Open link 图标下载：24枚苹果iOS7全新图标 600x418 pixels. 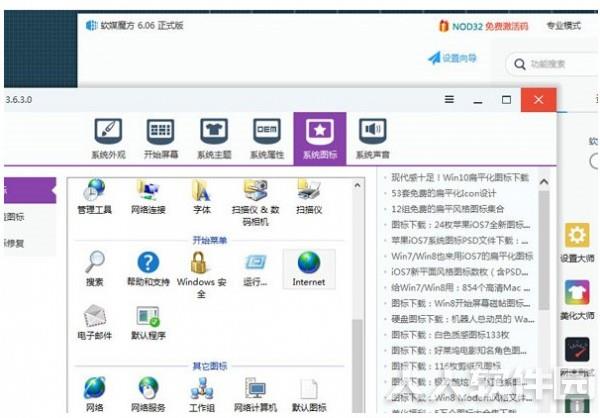click(x=460, y=225)
